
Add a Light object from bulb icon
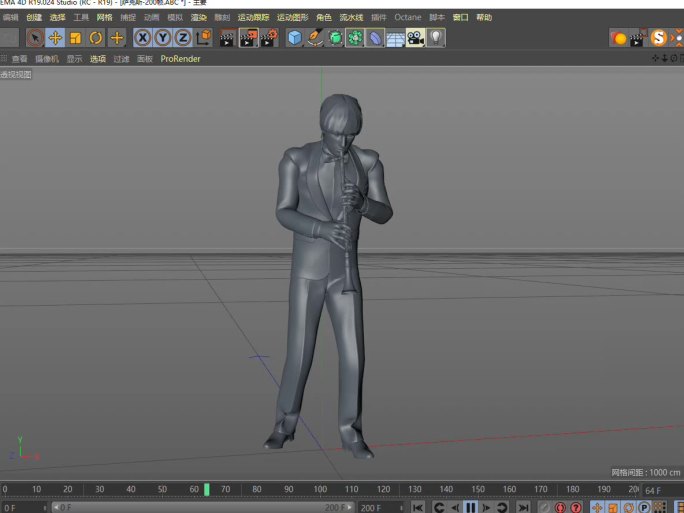pyautogui.click(x=435, y=38)
